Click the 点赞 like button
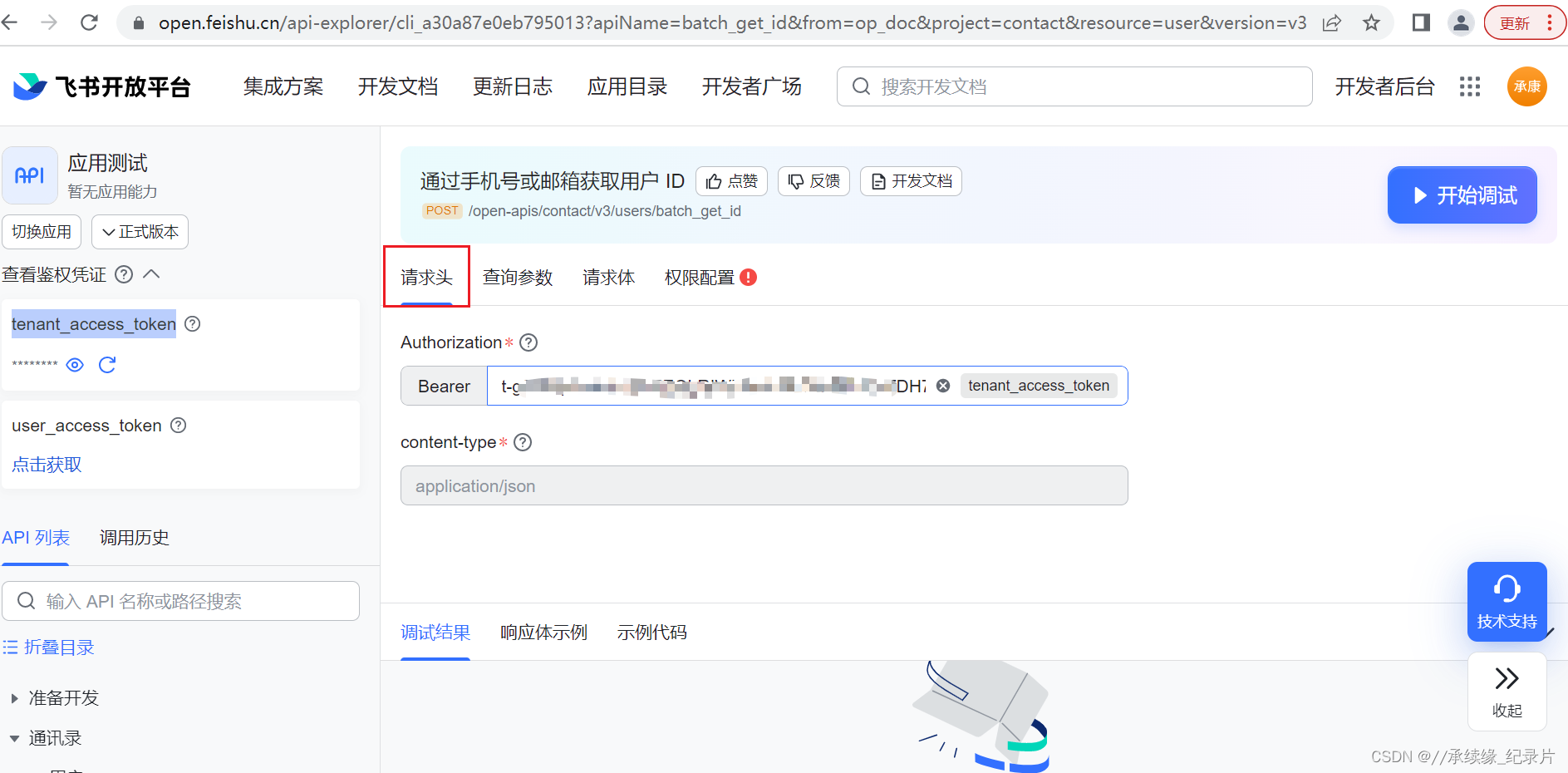Screen dimensions: 1568x773 pos(731,181)
